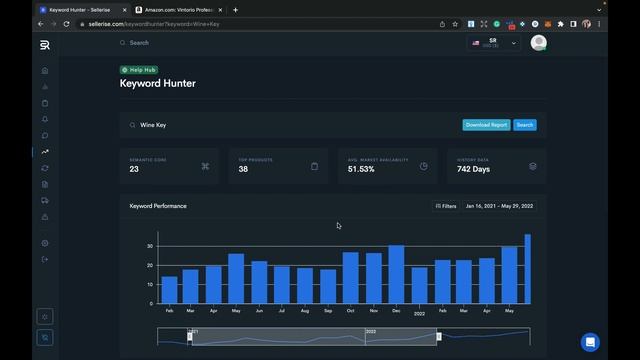Click the Avg. Market Availability pie icon
The height and width of the screenshot is (360, 640).
click(424, 166)
